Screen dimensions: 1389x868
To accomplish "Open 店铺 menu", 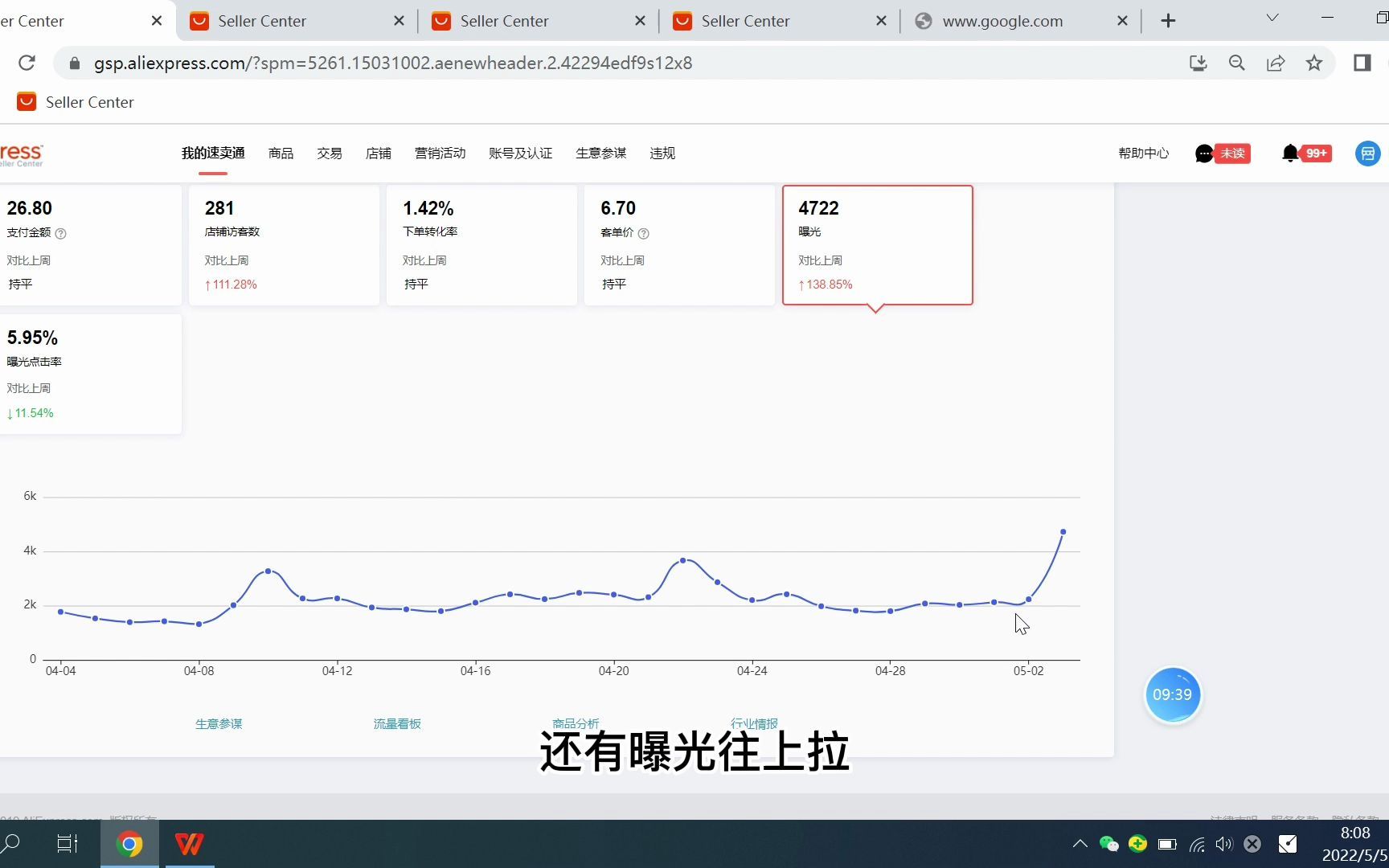I will [x=378, y=154].
